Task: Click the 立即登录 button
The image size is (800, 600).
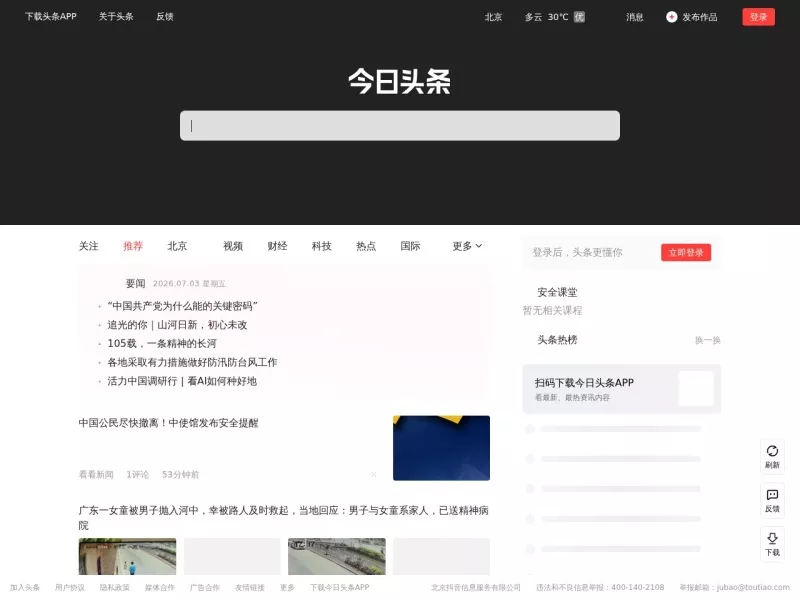Action: pos(686,253)
